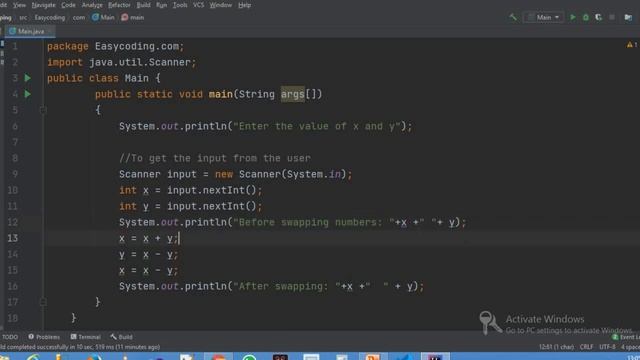Click the fold end marker at line 17
This screenshot has width=640, height=360.
click(x=43, y=302)
